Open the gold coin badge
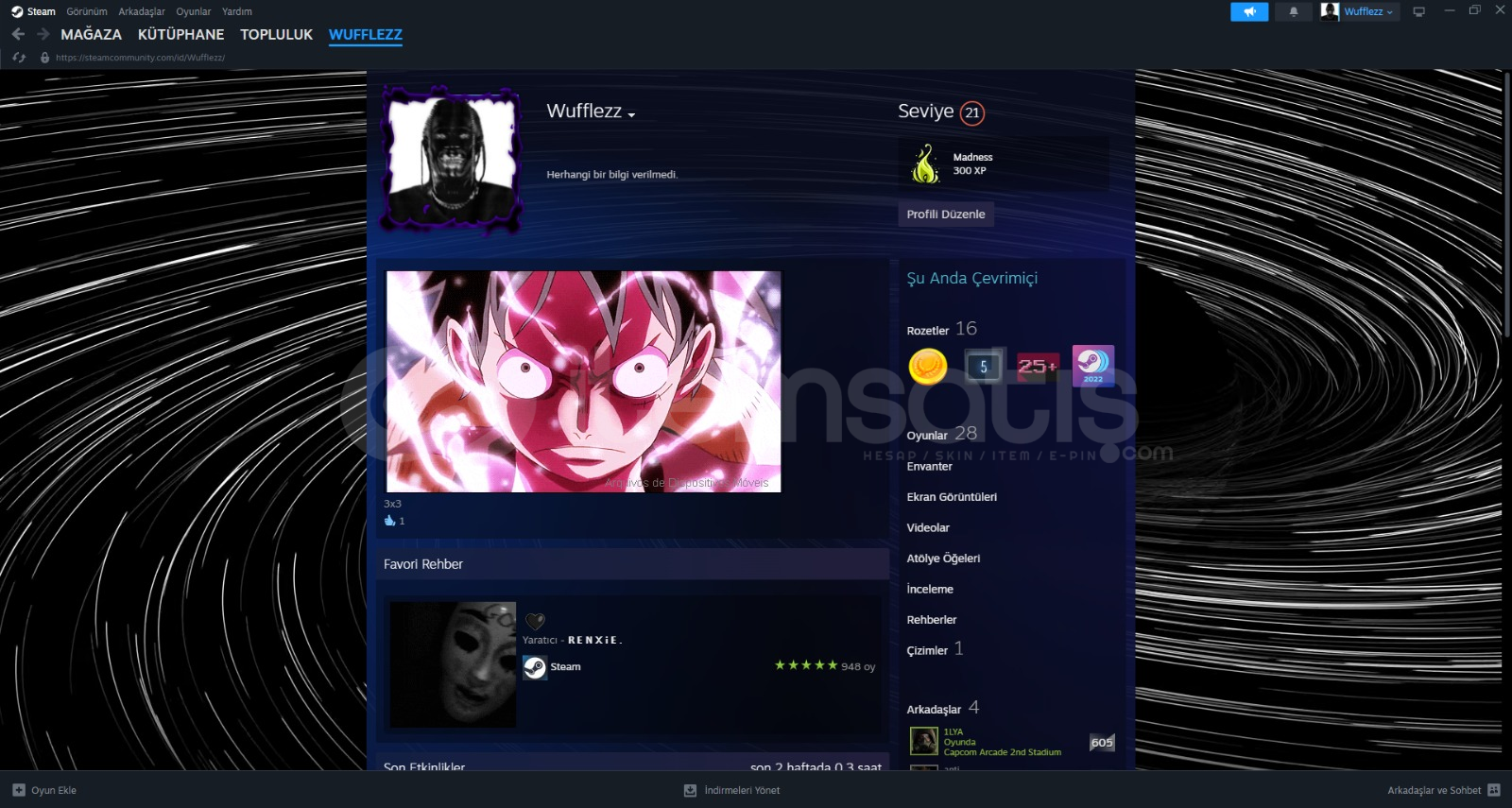 click(x=927, y=367)
